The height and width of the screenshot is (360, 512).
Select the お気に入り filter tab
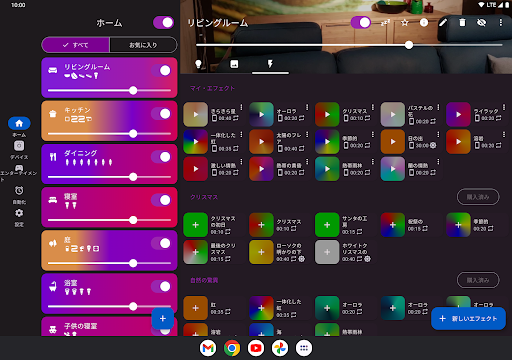pos(143,45)
